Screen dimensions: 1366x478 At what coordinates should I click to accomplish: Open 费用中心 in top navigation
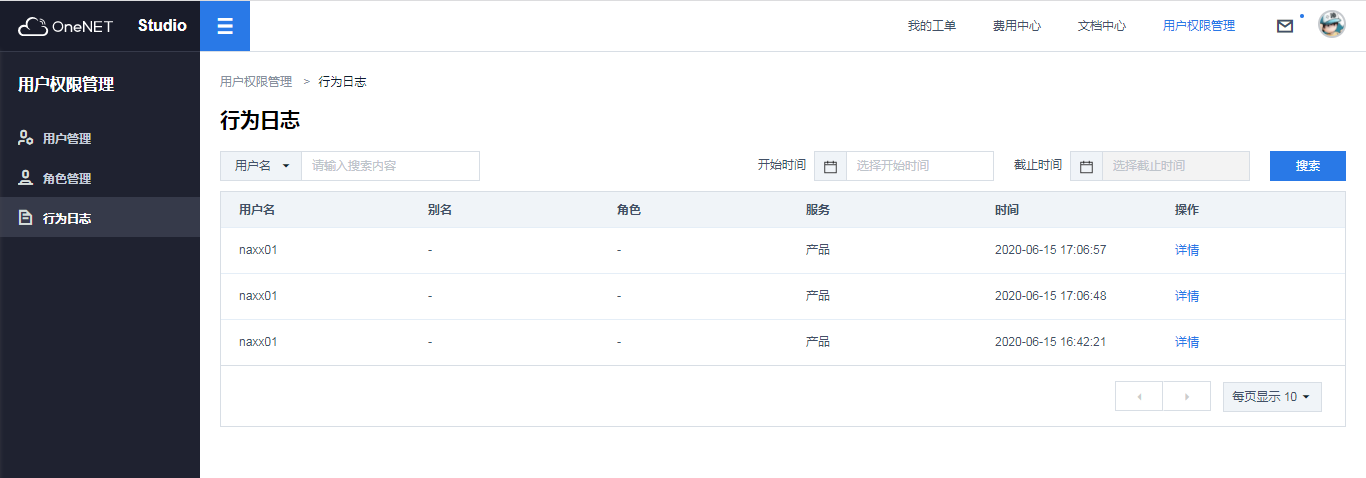1017,26
